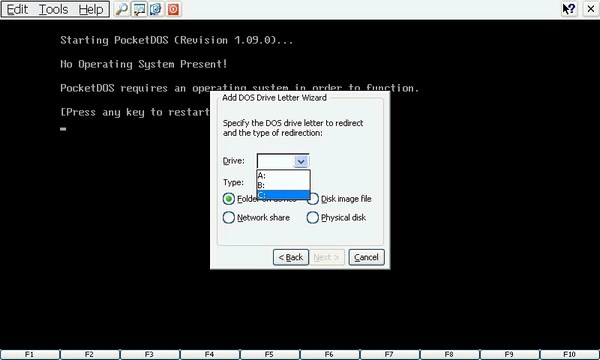Choose highlighted drive C: from the list
Viewport: 600px width, 360px height.
[283, 195]
